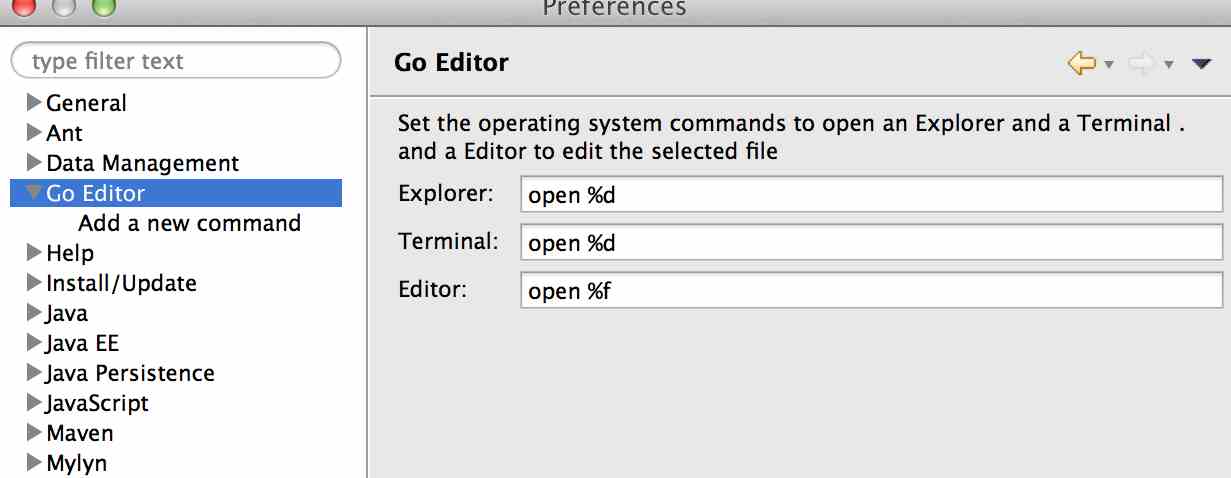Open the preferences view menu triangle
The width and height of the screenshot is (1231, 478).
[1202, 64]
